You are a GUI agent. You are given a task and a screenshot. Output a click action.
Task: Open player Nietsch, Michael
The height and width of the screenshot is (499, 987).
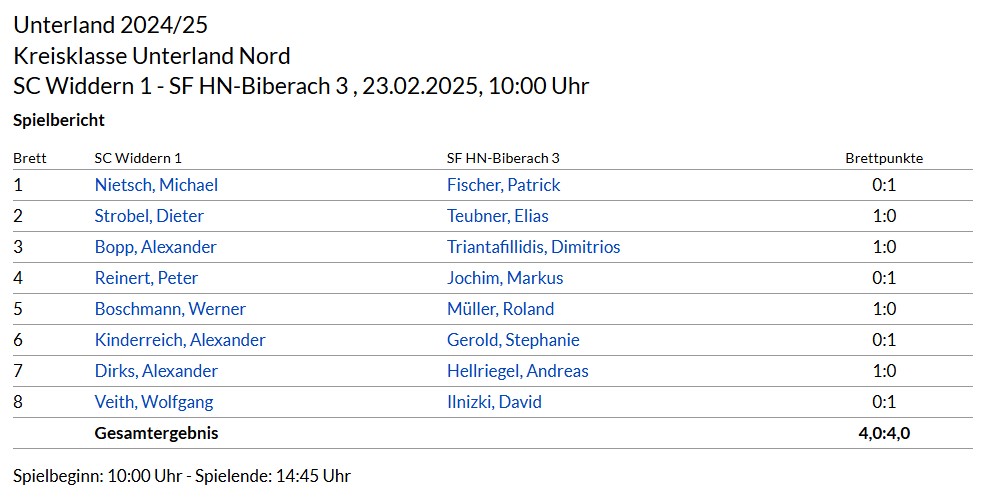click(156, 185)
